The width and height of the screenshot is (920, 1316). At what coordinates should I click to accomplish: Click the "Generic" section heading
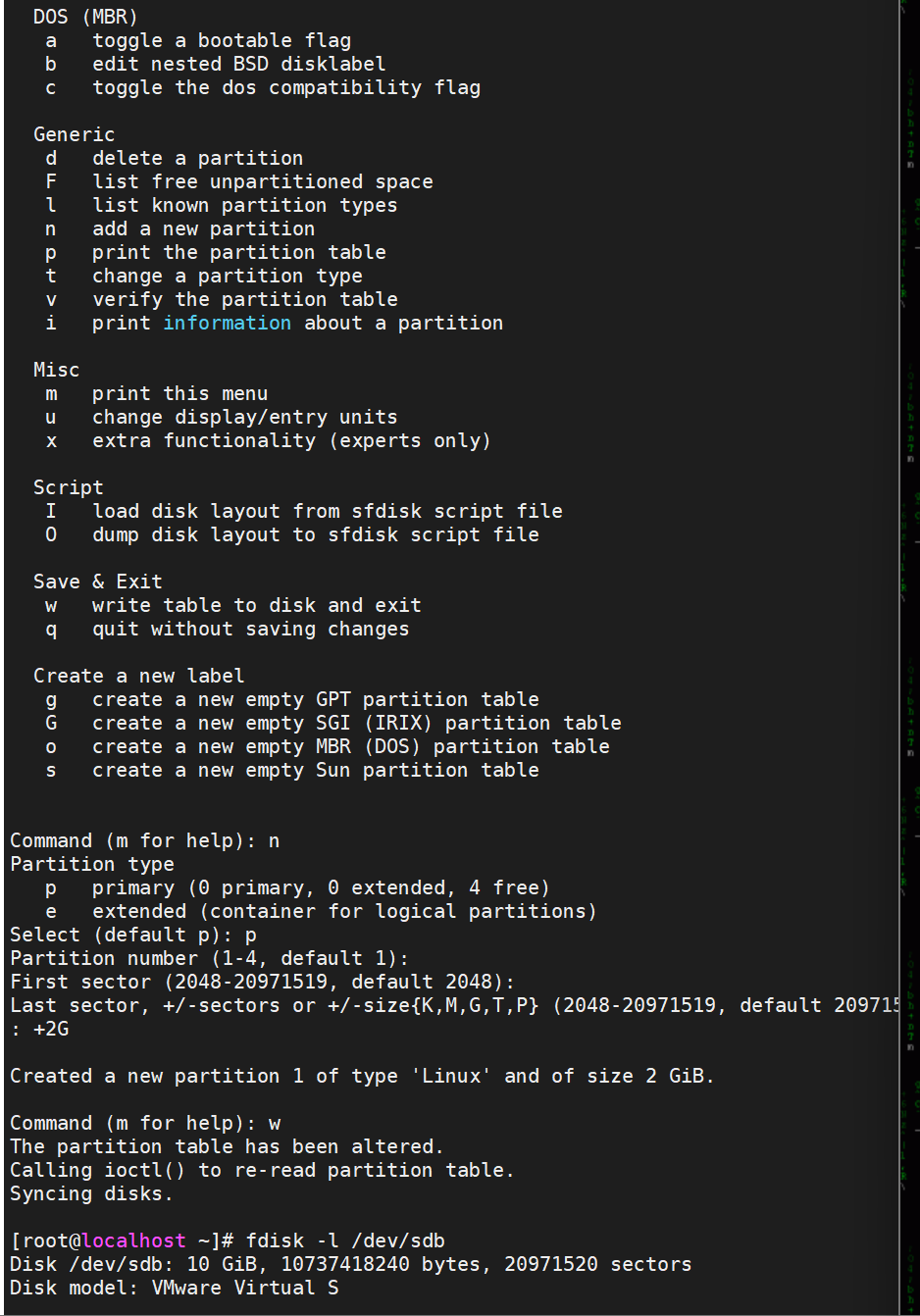click(74, 134)
